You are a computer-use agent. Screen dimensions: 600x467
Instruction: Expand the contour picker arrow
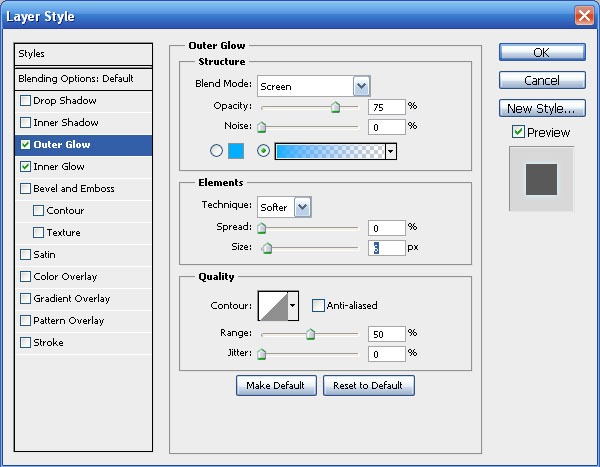pos(293,305)
